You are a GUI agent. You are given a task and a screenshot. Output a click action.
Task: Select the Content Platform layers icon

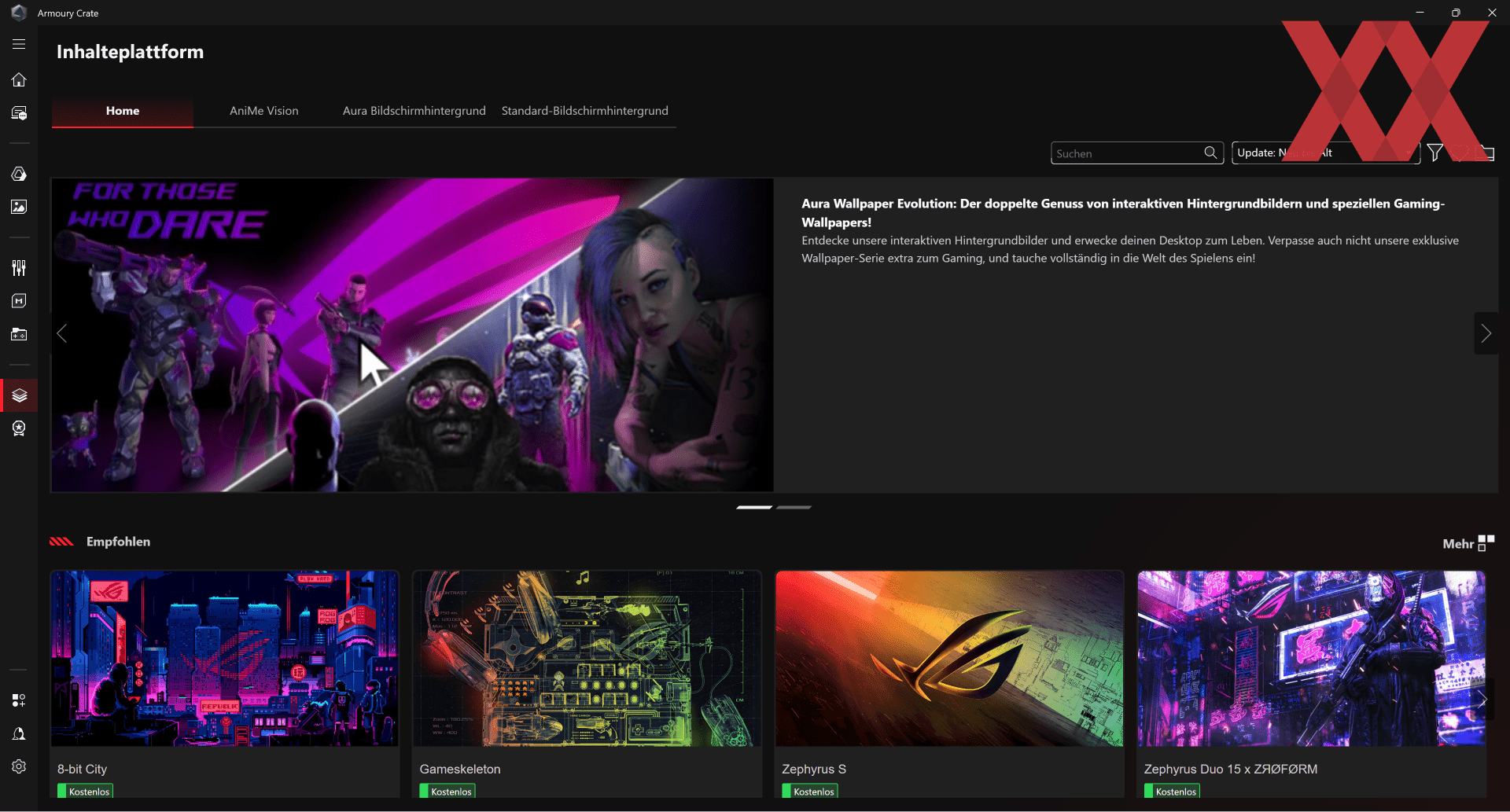[19, 395]
